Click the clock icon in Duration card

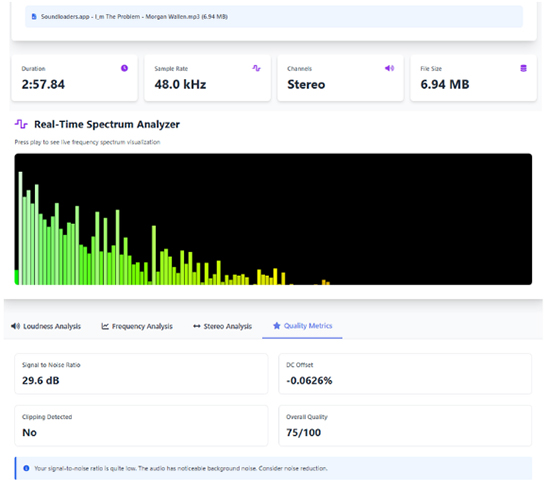click(x=124, y=68)
